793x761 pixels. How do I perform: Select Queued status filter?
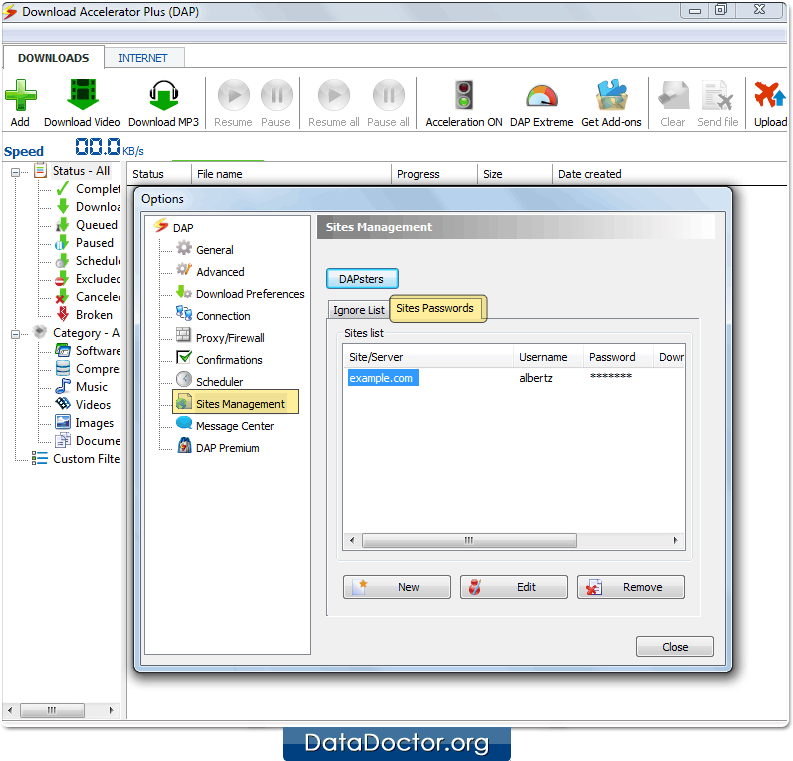coord(87,225)
